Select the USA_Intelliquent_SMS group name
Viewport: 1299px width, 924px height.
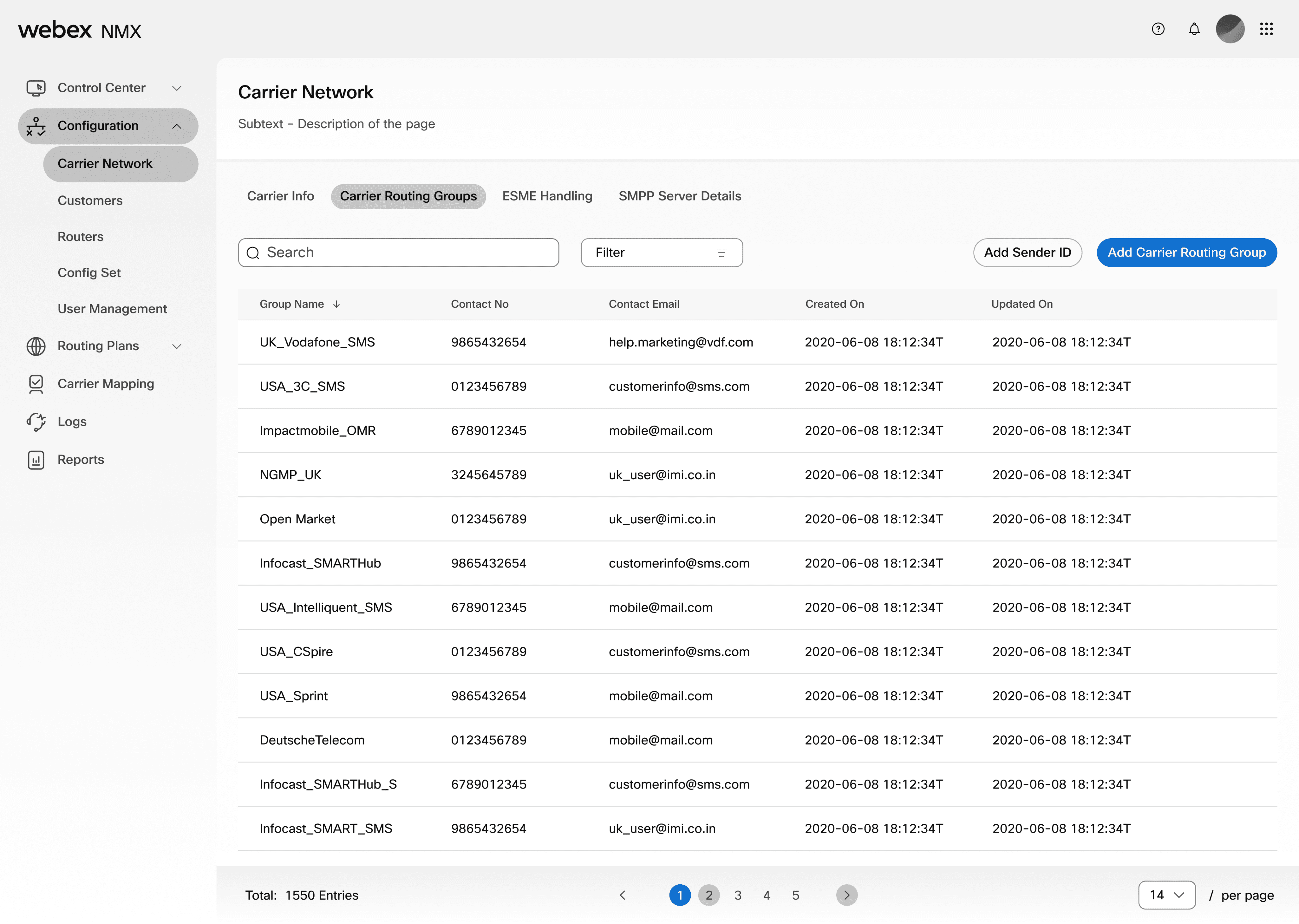tap(326, 608)
